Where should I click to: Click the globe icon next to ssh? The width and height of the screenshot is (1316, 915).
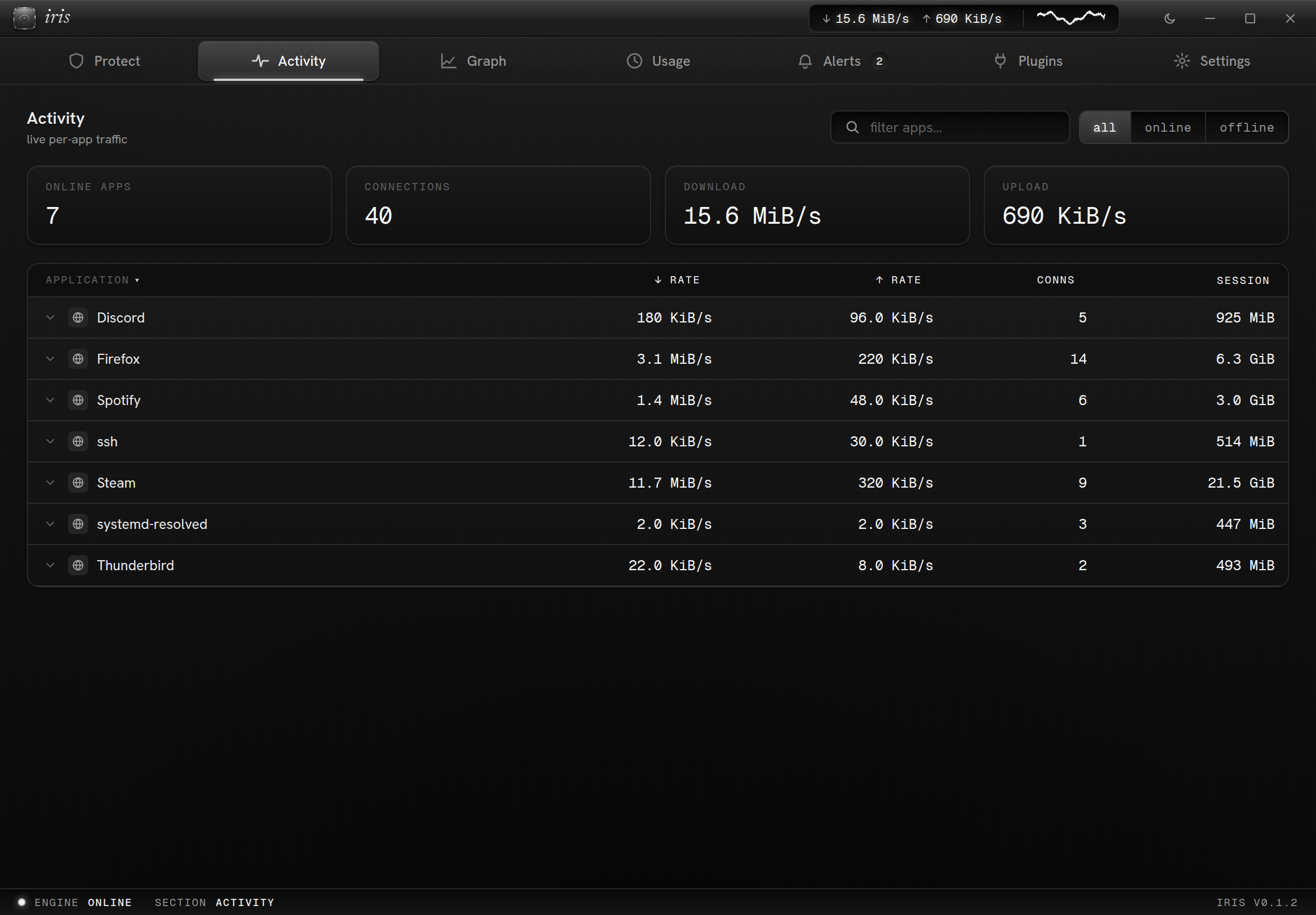point(78,441)
